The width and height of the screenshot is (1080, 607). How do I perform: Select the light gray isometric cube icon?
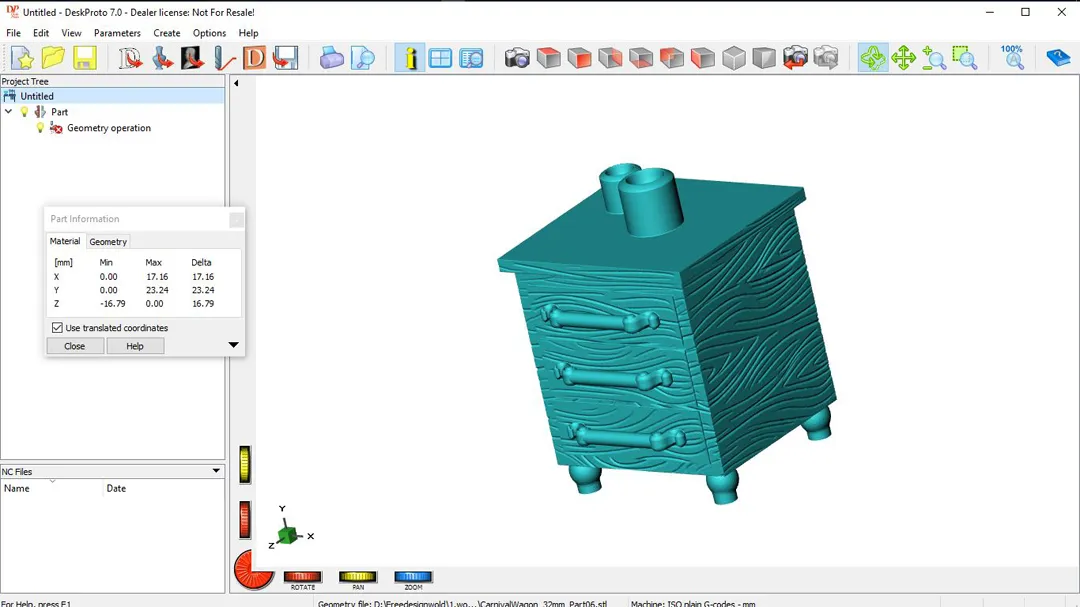[734, 58]
